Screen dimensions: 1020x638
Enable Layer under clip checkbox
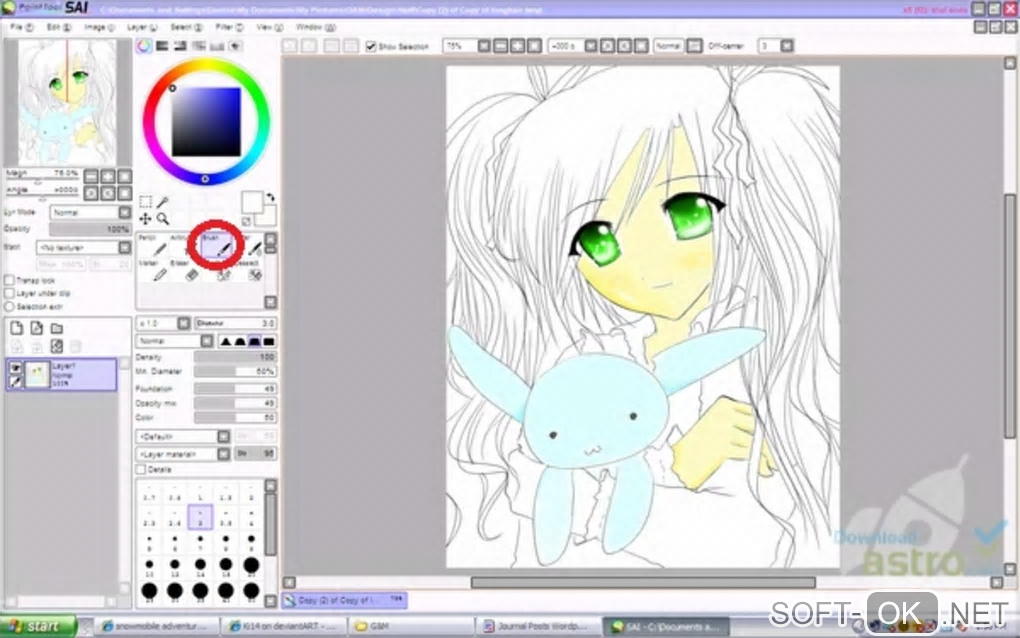click(x=9, y=293)
